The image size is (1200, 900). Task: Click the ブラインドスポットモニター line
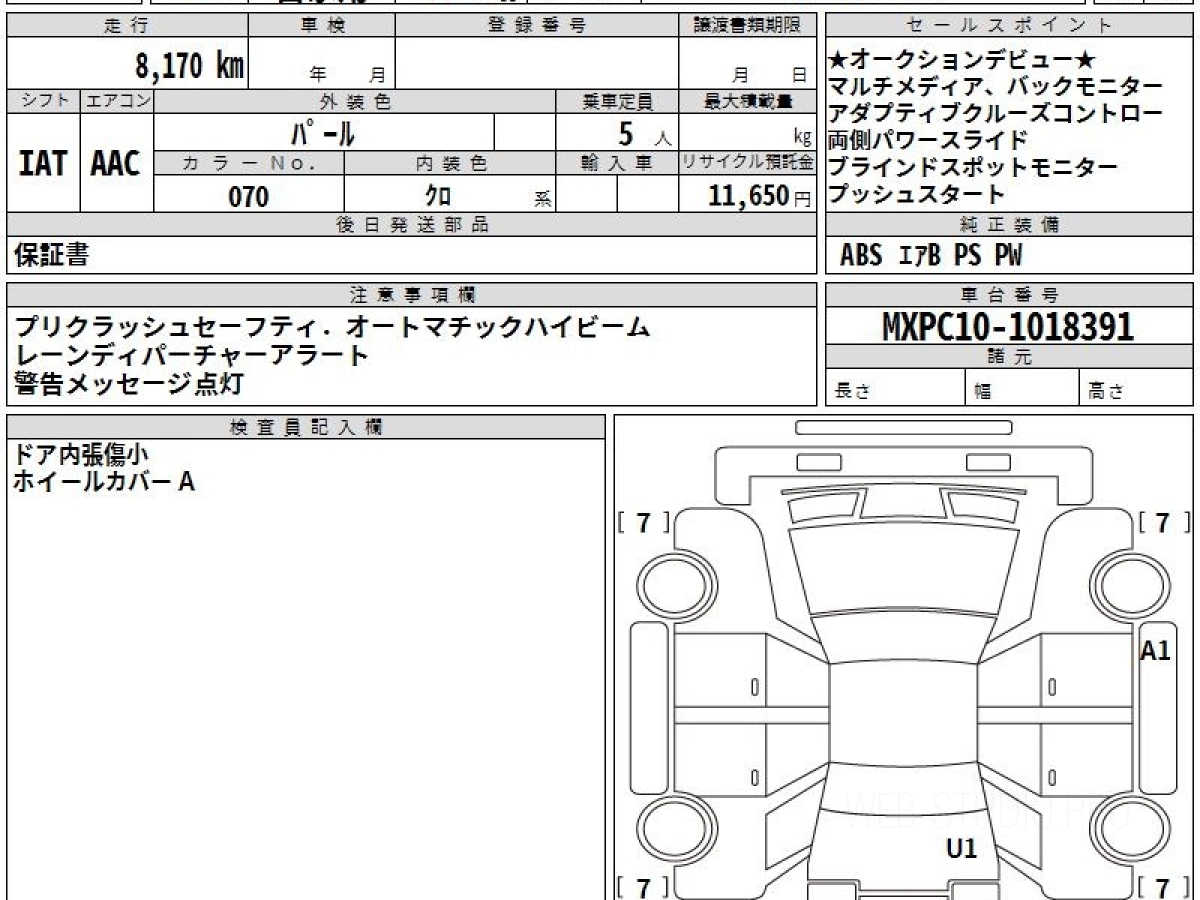click(x=973, y=167)
